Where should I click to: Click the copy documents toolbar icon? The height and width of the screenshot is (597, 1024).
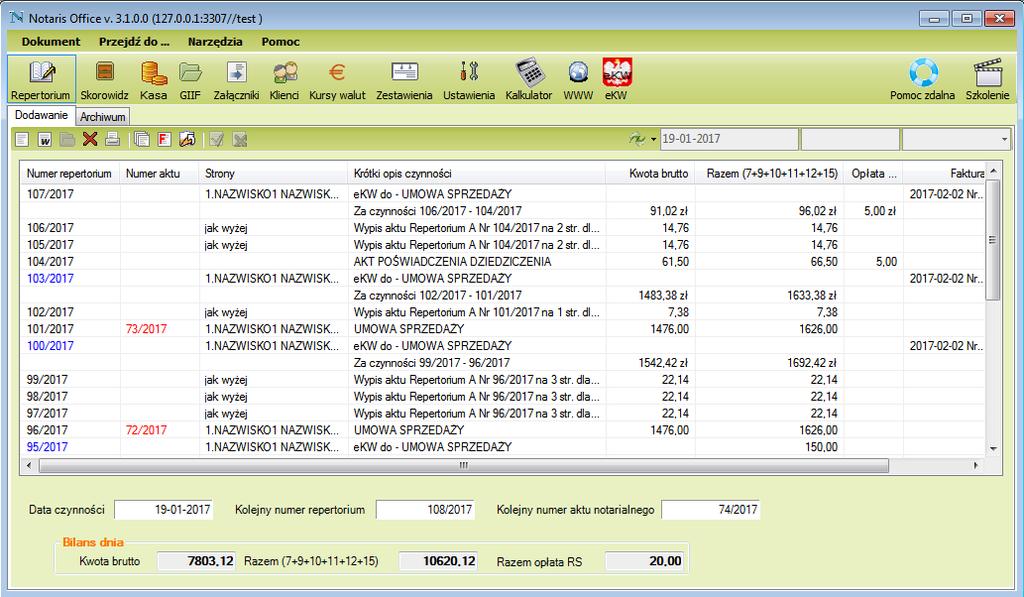tap(142, 139)
